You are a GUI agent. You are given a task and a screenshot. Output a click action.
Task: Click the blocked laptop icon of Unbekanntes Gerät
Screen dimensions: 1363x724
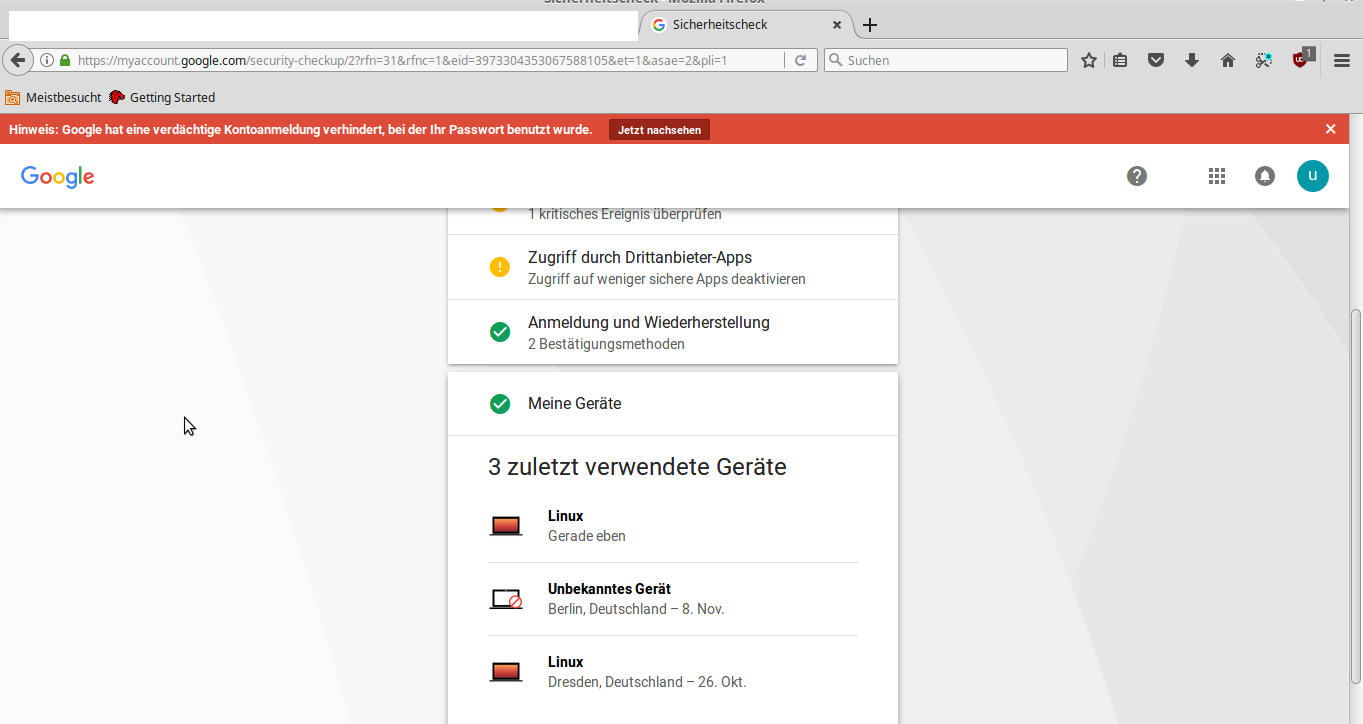click(x=506, y=599)
